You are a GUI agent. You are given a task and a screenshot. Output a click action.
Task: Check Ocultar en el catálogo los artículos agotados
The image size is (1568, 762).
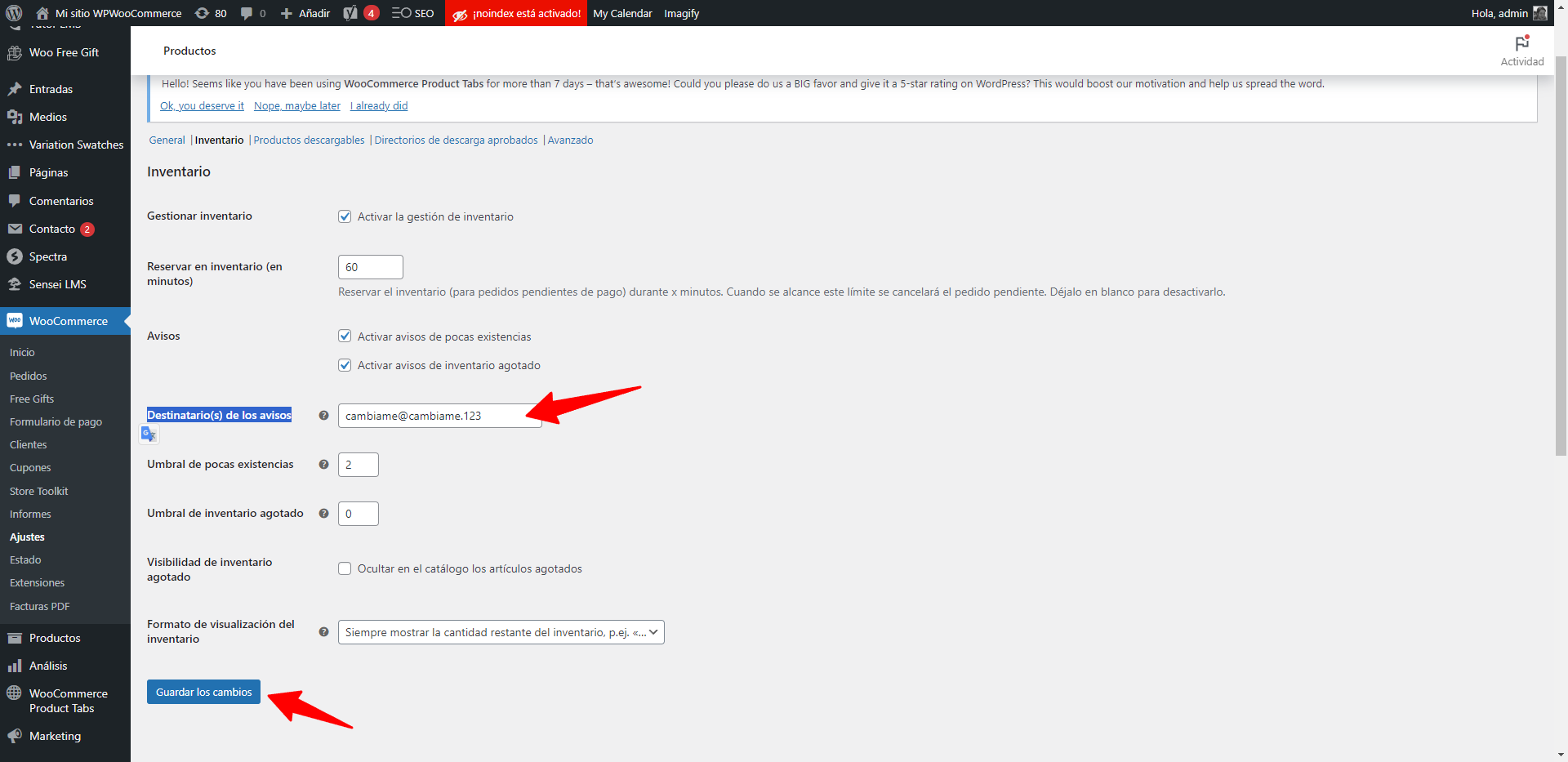pos(345,568)
